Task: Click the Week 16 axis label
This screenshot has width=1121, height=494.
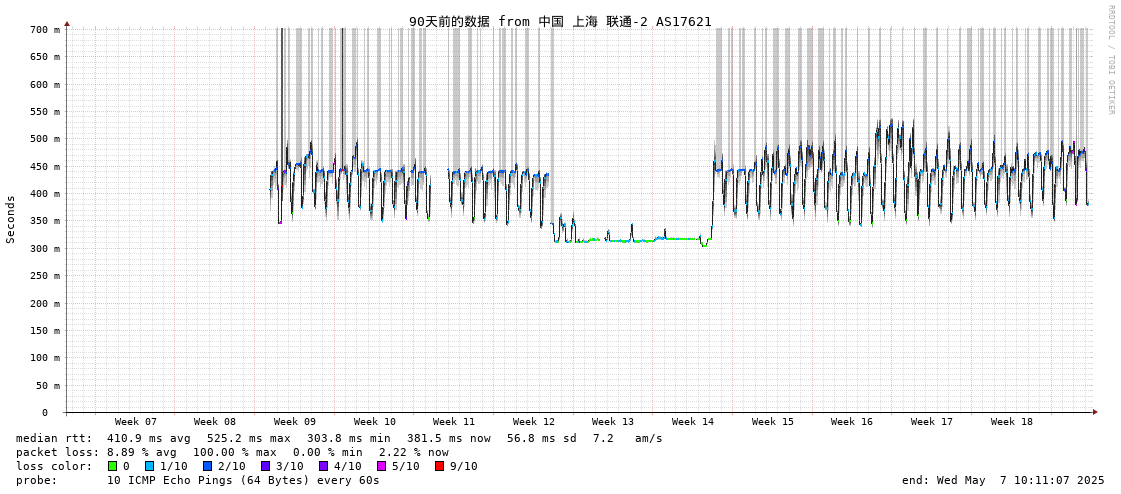Action: click(x=851, y=422)
